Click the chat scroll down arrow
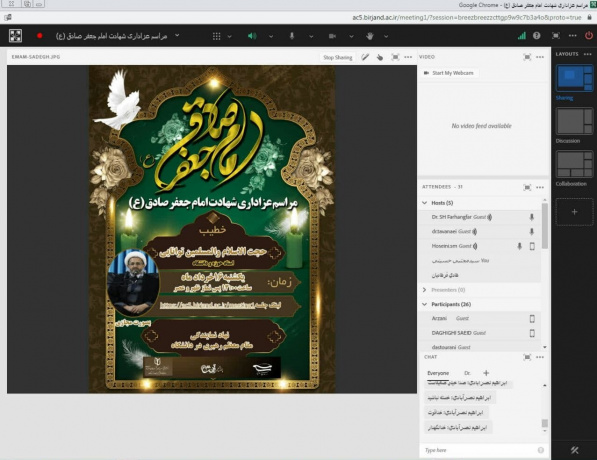This screenshot has width=597, height=460. 544,431
